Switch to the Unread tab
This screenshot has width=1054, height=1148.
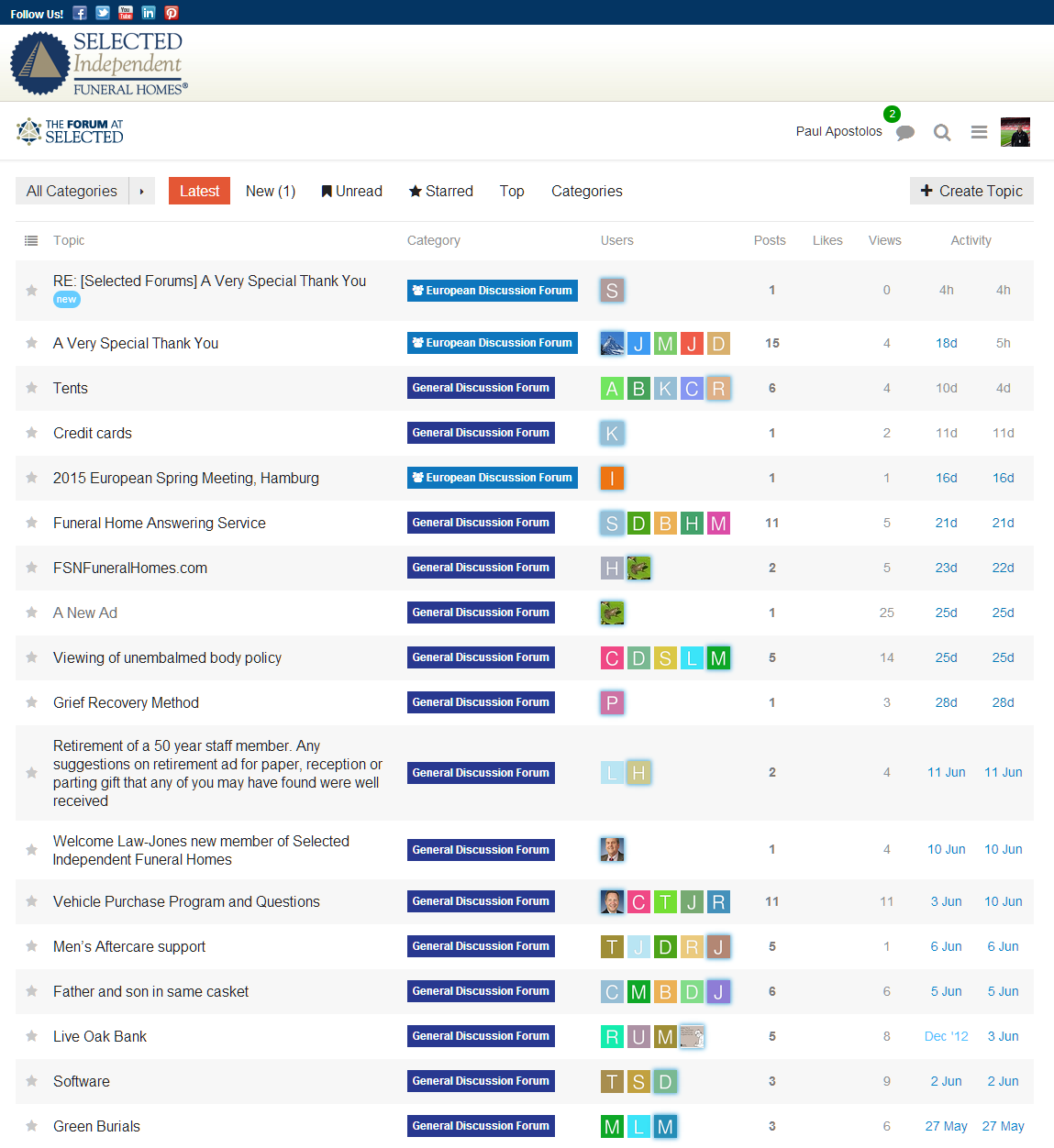click(x=351, y=191)
